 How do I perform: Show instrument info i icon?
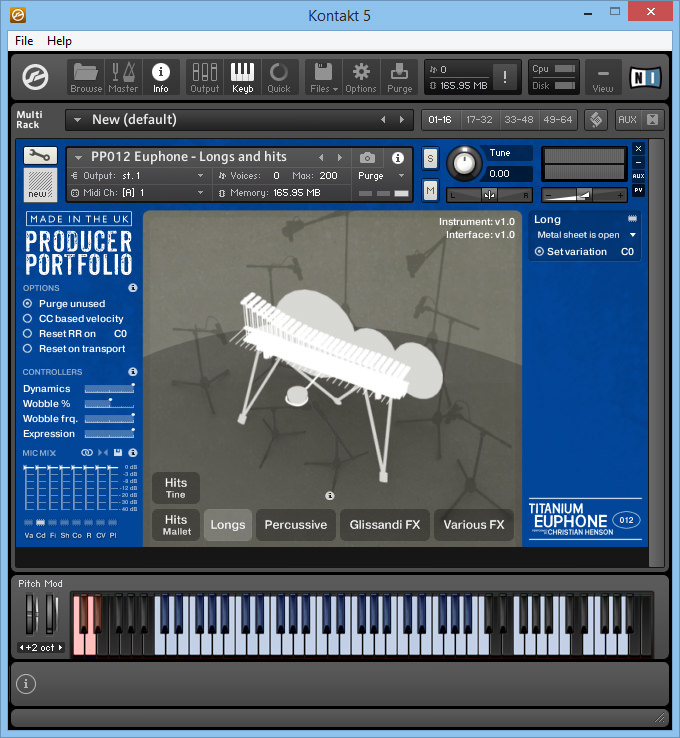[x=398, y=158]
